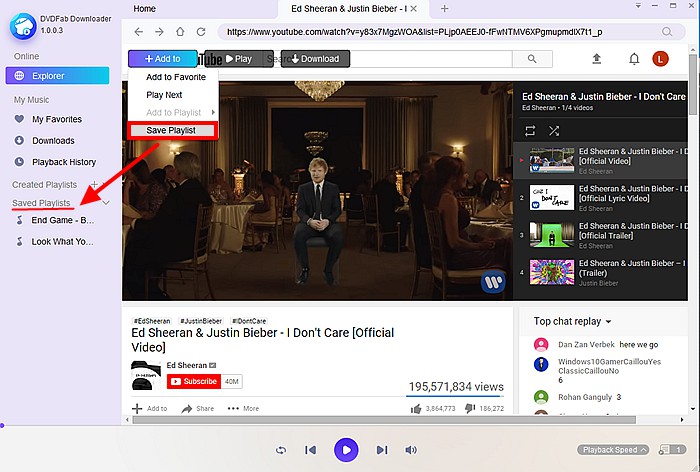
Task: Play the Justin Bieber Trailer entry
Action: (600, 272)
